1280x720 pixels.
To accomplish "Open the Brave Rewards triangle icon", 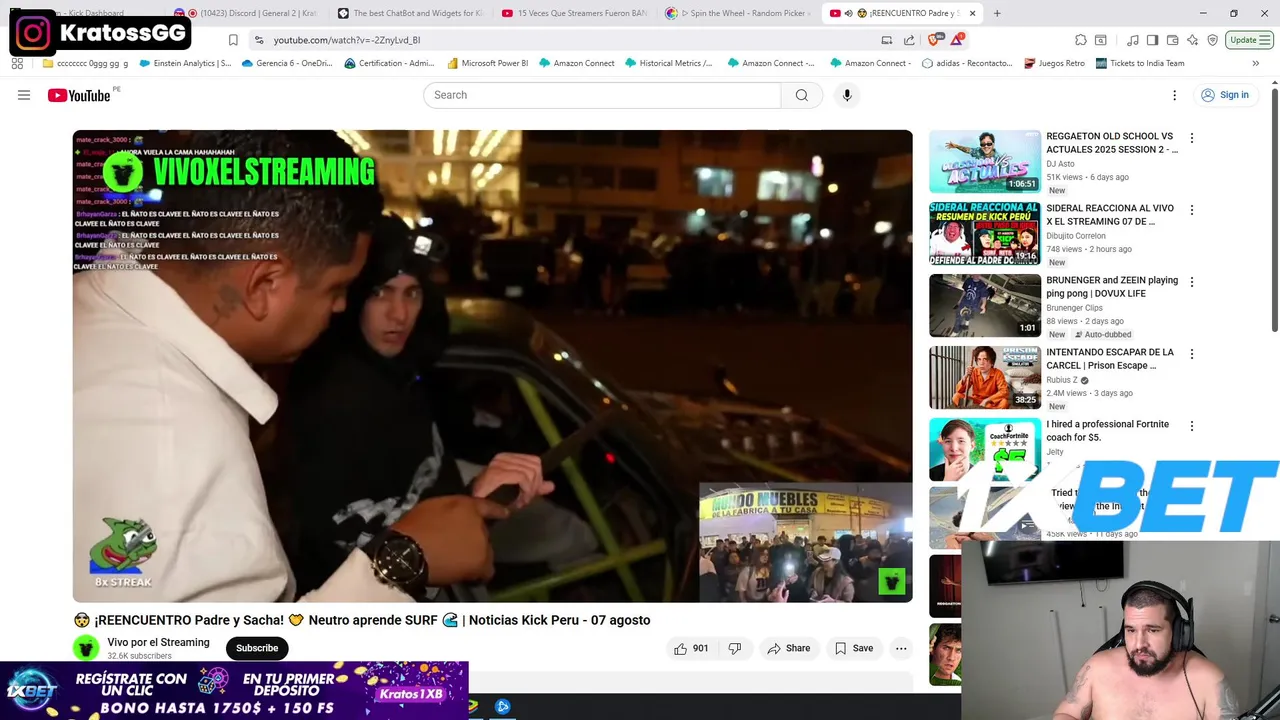I will point(956,40).
